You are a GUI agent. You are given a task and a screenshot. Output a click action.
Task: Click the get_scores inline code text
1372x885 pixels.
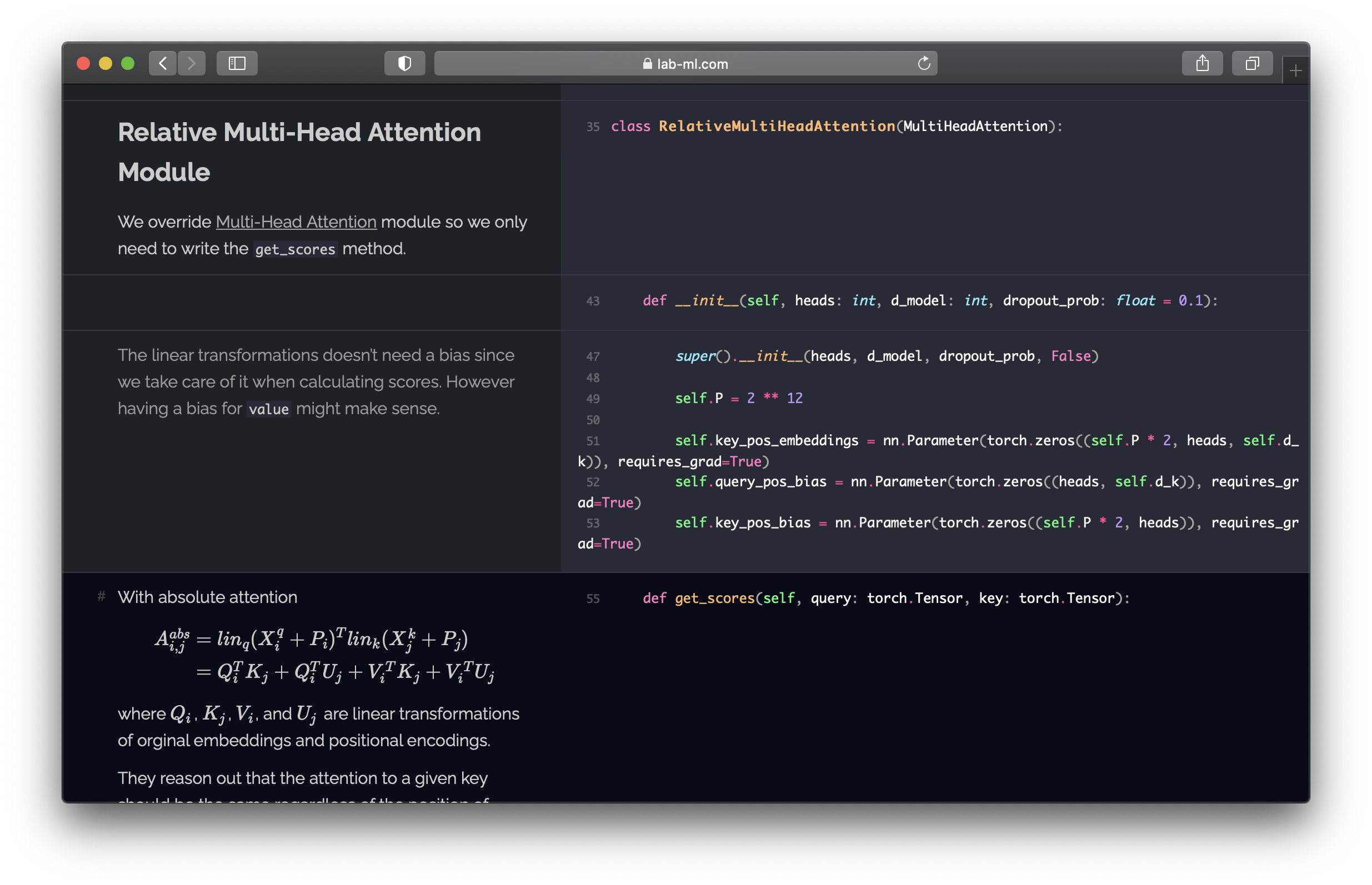(294, 249)
